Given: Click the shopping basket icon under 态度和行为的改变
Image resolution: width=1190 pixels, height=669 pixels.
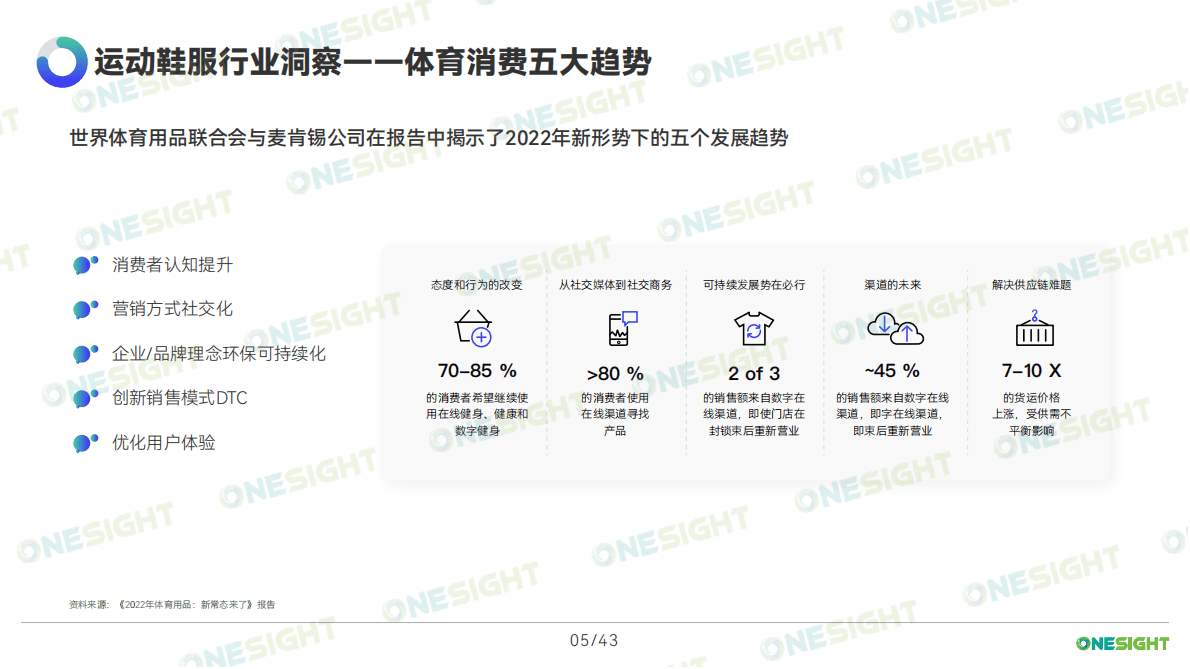Looking at the screenshot, I should click(x=475, y=326).
